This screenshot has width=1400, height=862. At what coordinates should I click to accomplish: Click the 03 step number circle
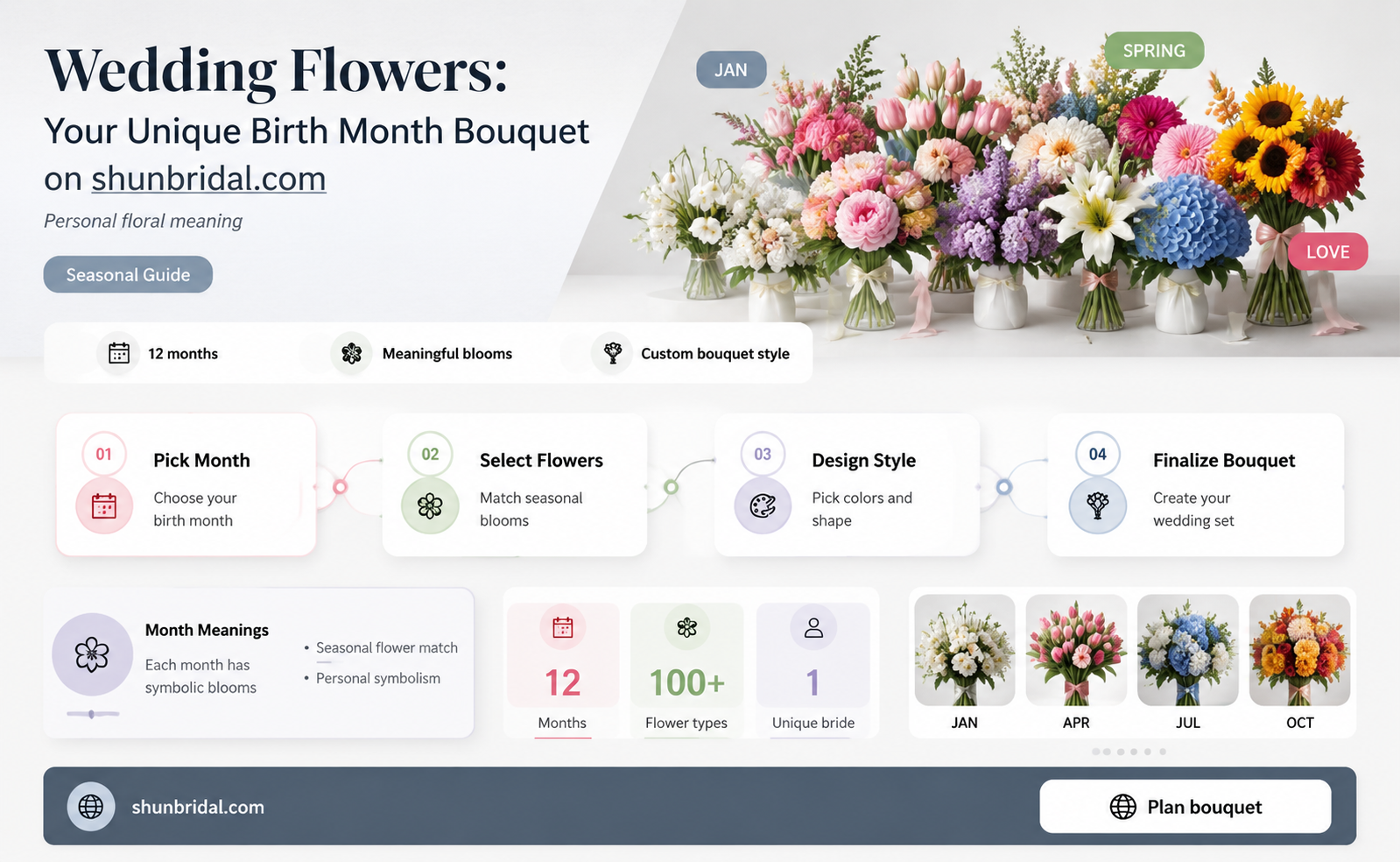[x=763, y=454]
